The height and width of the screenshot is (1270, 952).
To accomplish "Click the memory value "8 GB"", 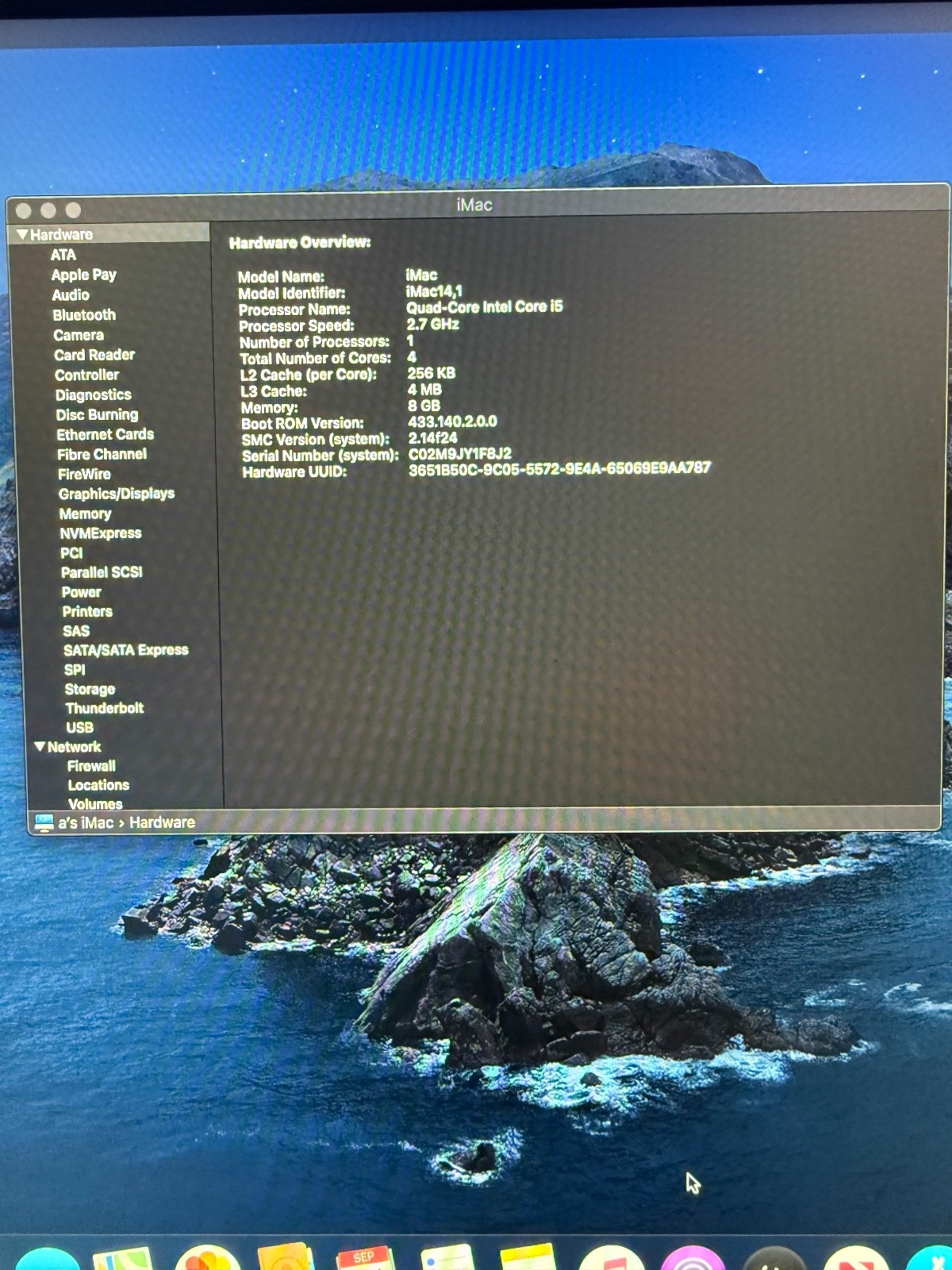I will (x=424, y=406).
